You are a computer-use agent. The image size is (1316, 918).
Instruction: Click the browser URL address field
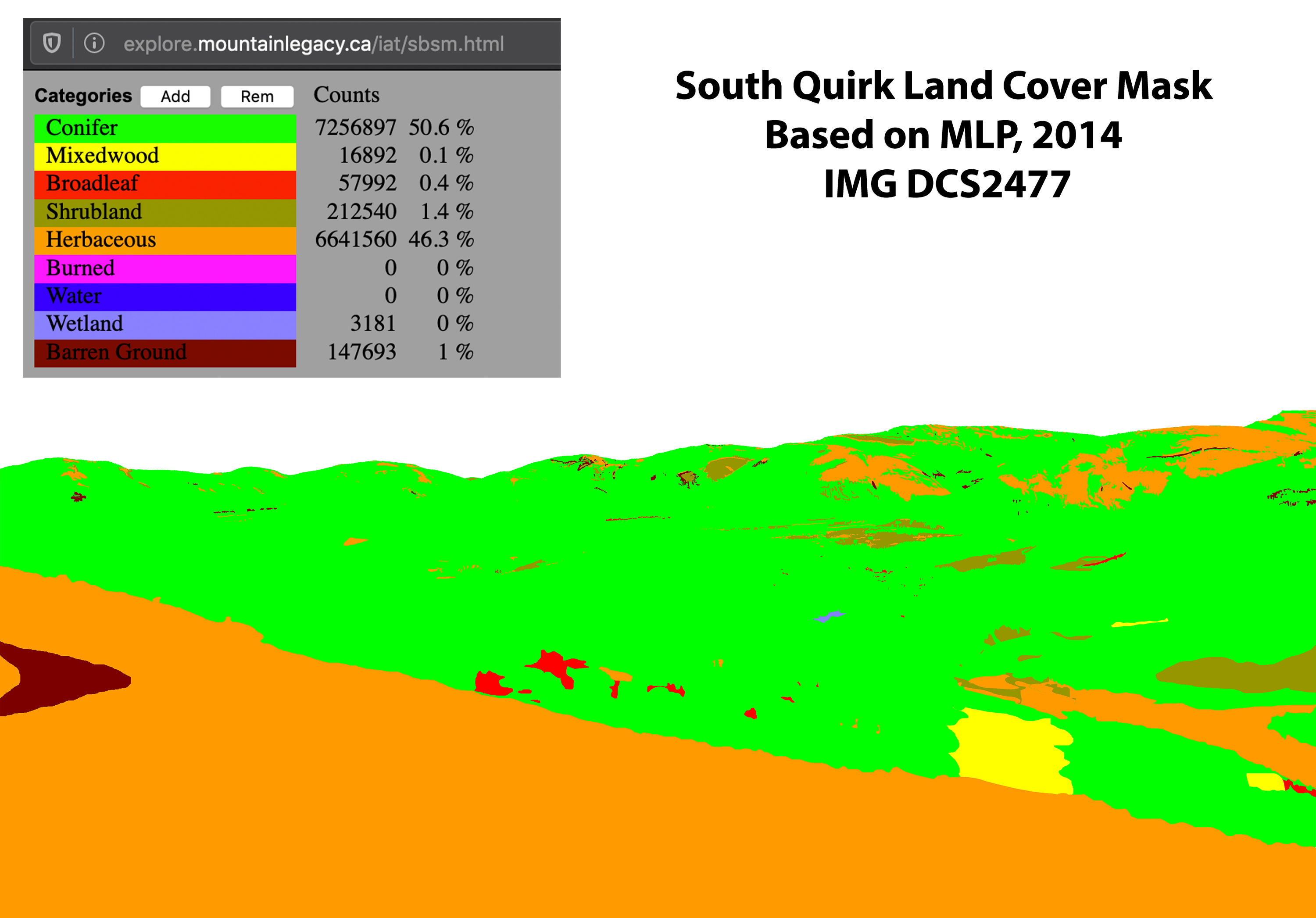click(x=314, y=44)
